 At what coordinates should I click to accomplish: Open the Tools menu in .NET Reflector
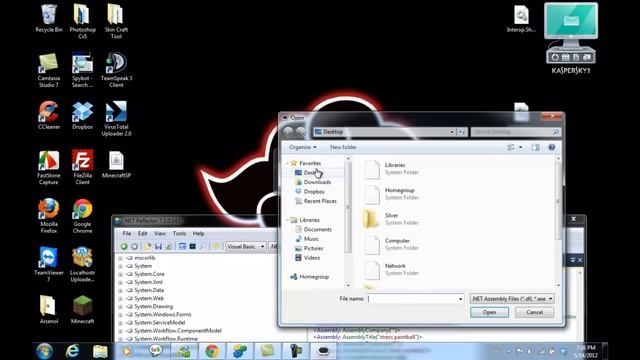(179, 233)
